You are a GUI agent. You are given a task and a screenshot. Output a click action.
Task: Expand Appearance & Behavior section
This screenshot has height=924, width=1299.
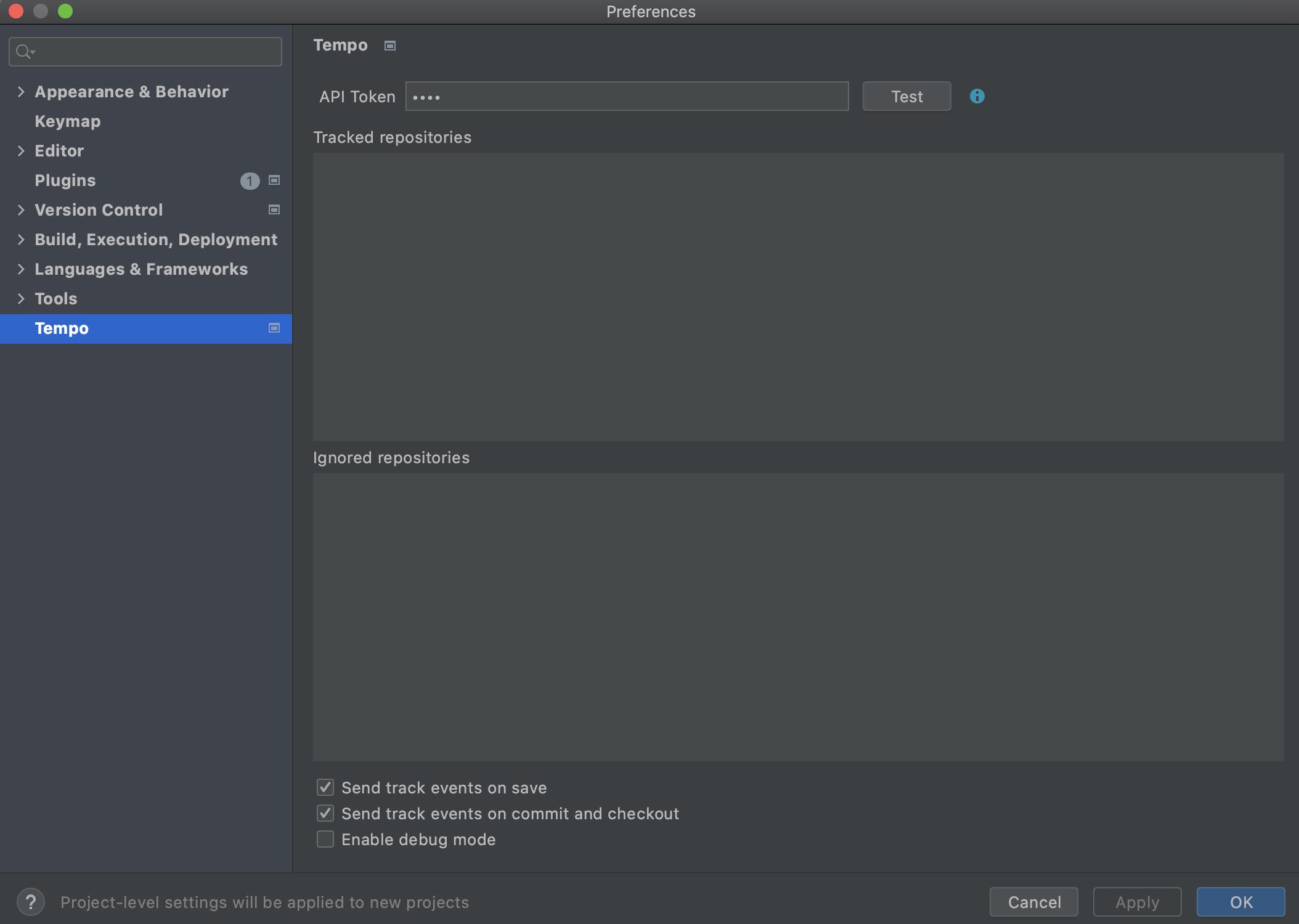21,91
